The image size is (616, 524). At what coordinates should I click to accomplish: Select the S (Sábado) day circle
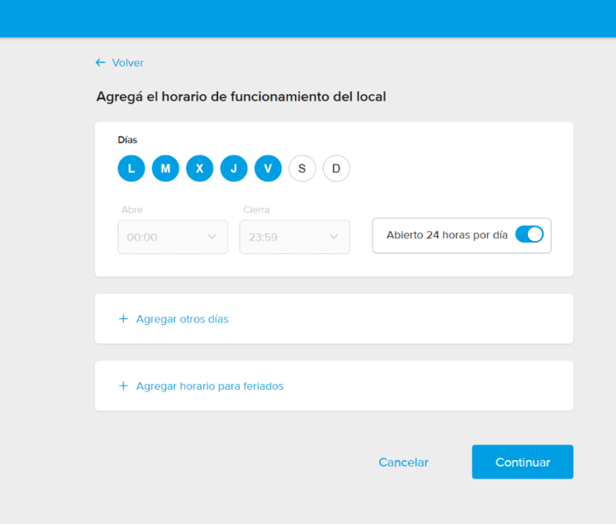pos(302,169)
